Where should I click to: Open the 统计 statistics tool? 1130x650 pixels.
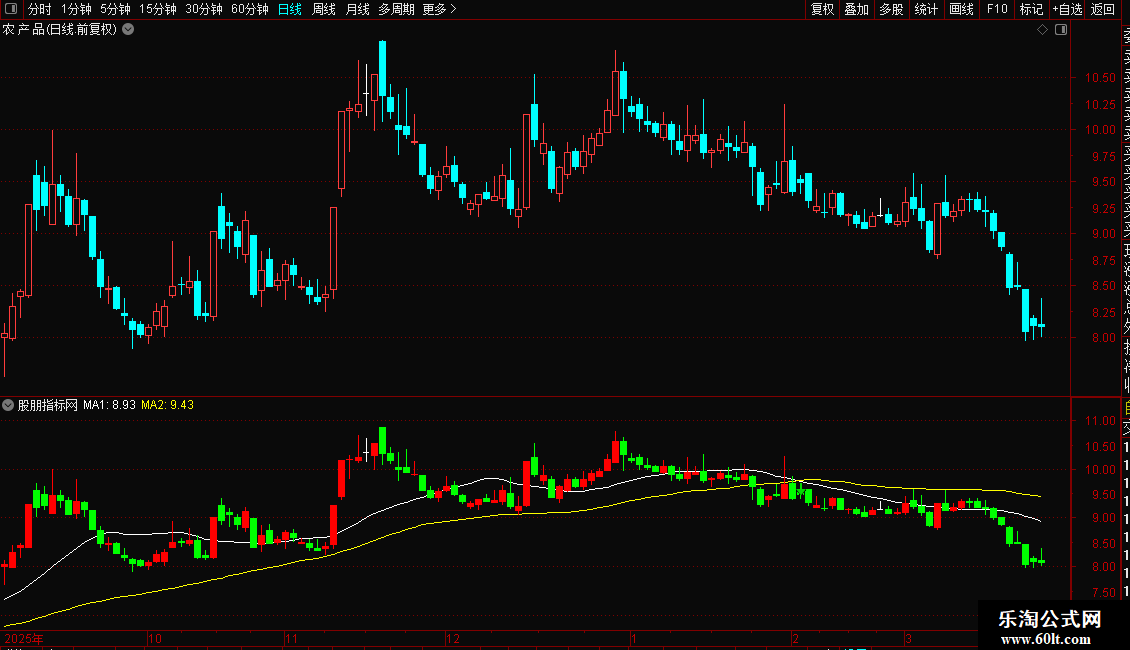pyautogui.click(x=926, y=9)
